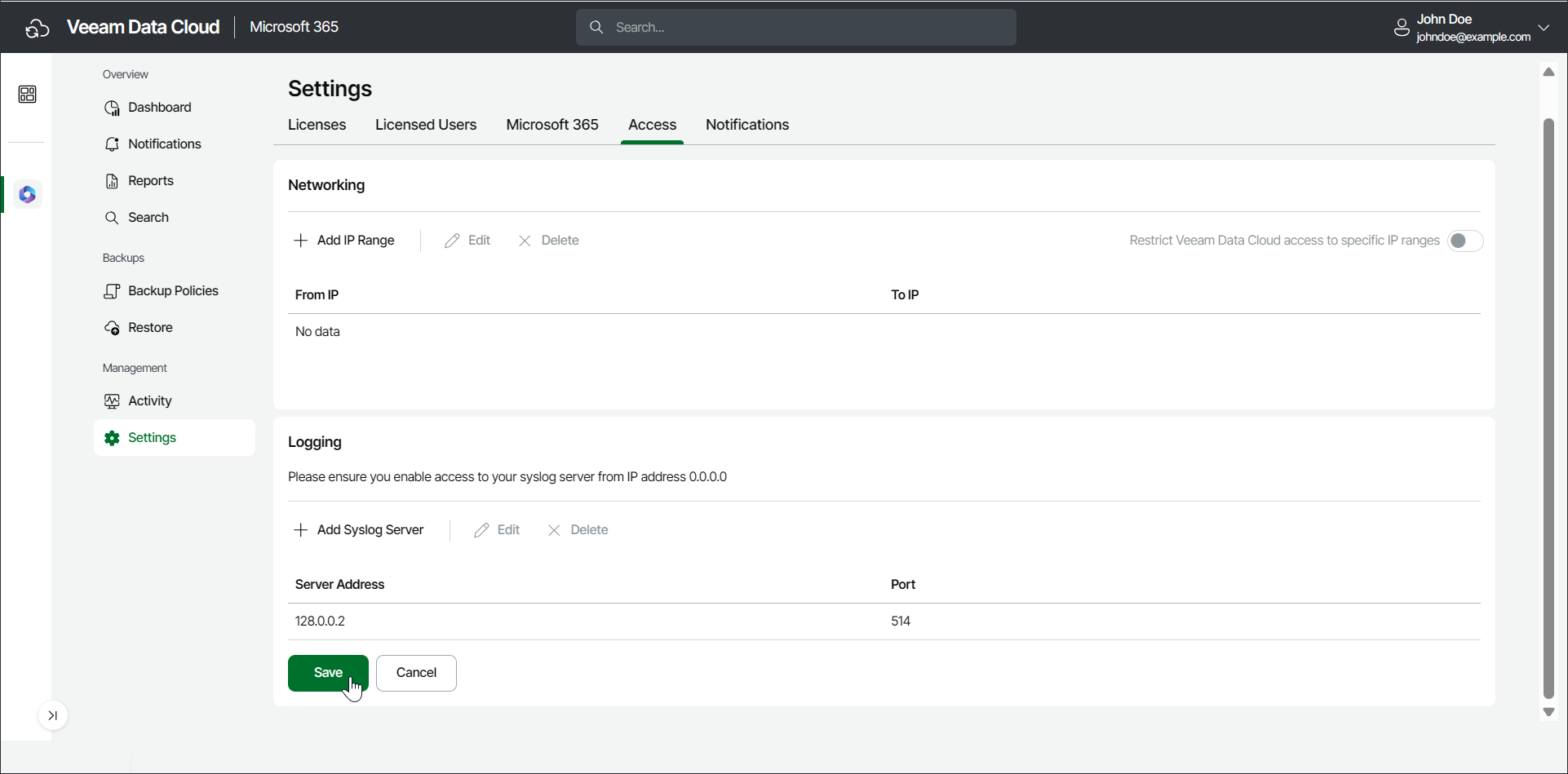Cancel the settings changes

coord(416,673)
